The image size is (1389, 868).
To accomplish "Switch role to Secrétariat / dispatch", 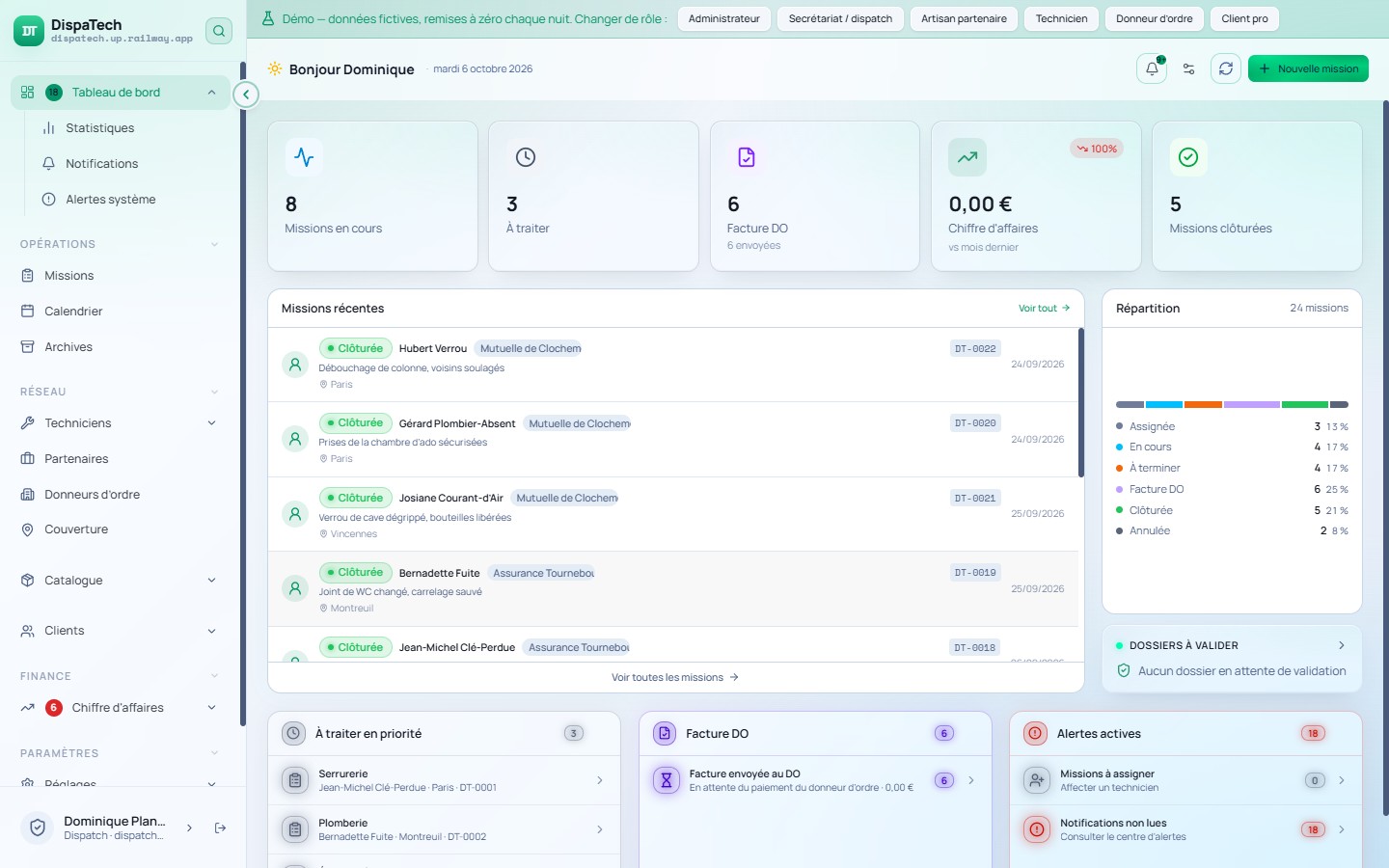I will coord(840,18).
